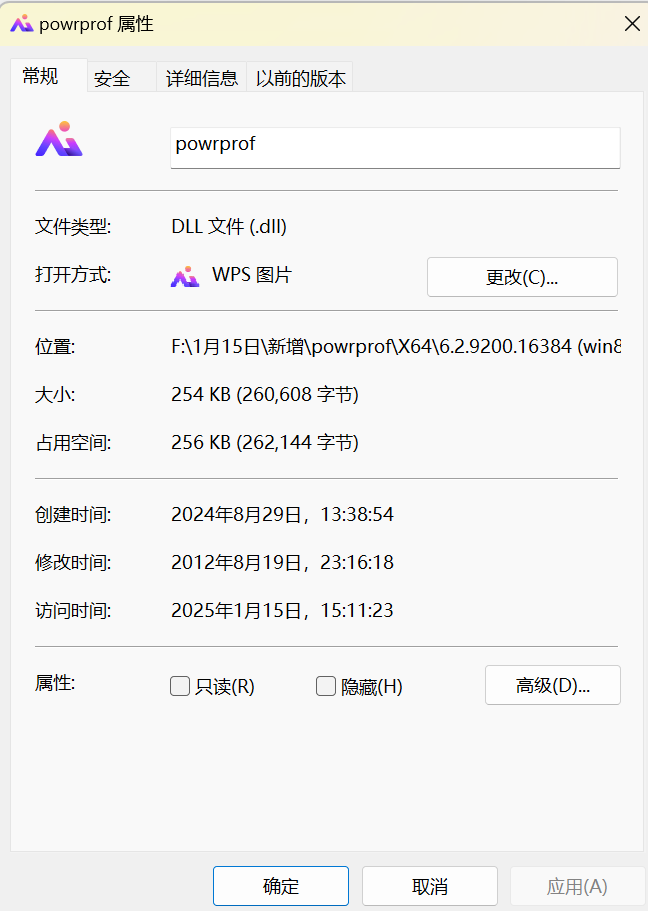Viewport: 648px width, 911px height.
Task: Click creation time 2024年8月29日, 13:38:54
Action: coord(282,514)
